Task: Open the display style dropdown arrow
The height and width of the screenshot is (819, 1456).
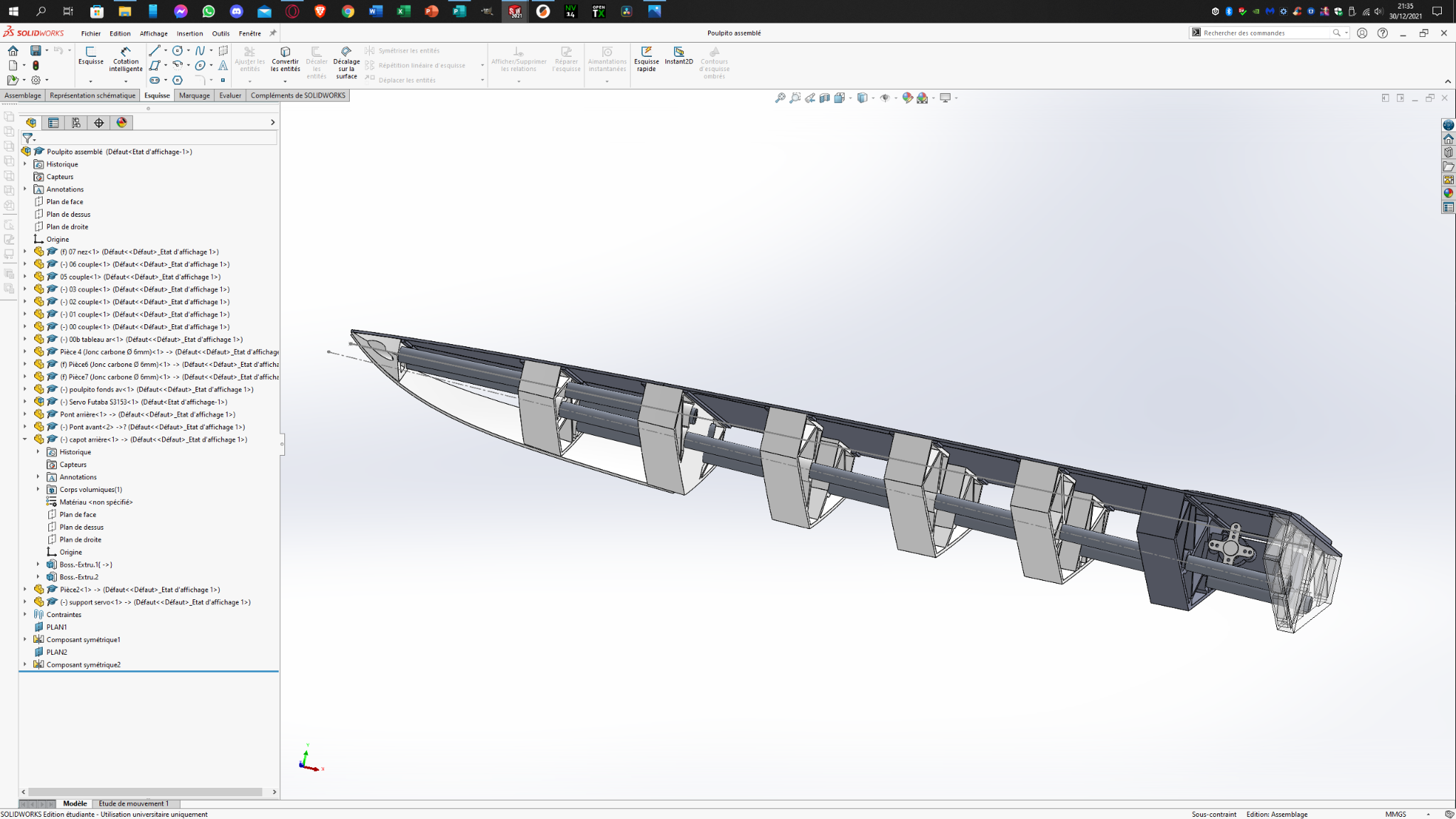Action: pos(873,98)
